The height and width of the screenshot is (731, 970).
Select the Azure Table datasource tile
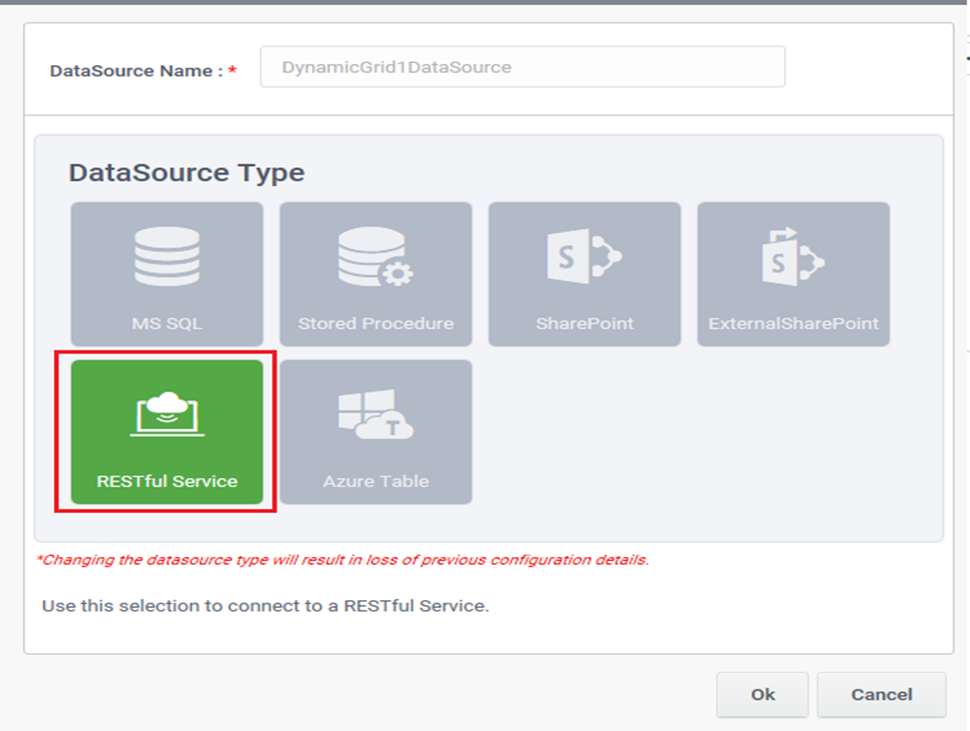click(x=376, y=432)
